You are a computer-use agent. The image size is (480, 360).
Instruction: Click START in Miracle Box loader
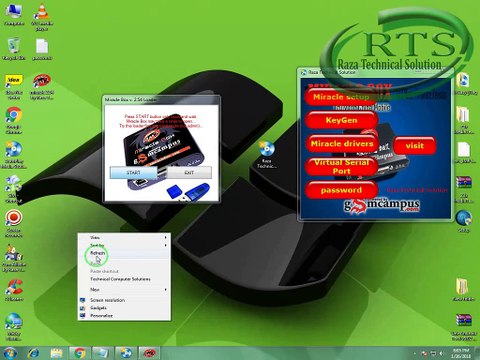click(x=133, y=172)
